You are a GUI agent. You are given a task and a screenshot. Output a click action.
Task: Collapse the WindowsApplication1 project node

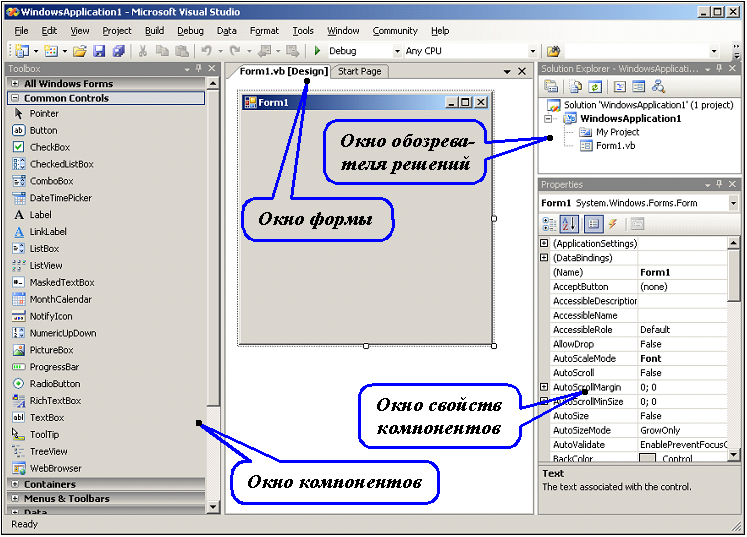[548, 119]
